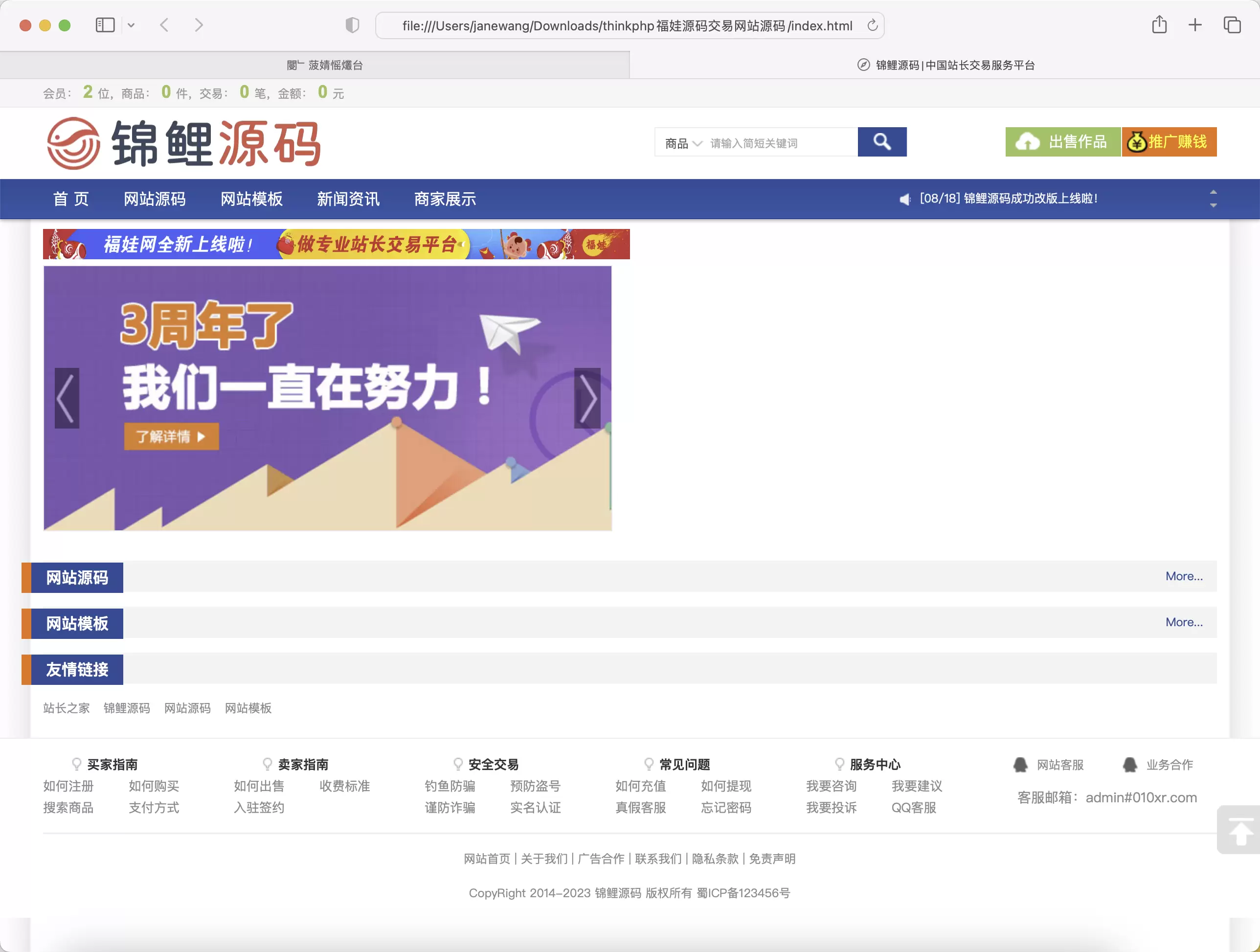The height and width of the screenshot is (952, 1260).
Task: Open the 实名认证 safety link
Action: pyautogui.click(x=536, y=808)
